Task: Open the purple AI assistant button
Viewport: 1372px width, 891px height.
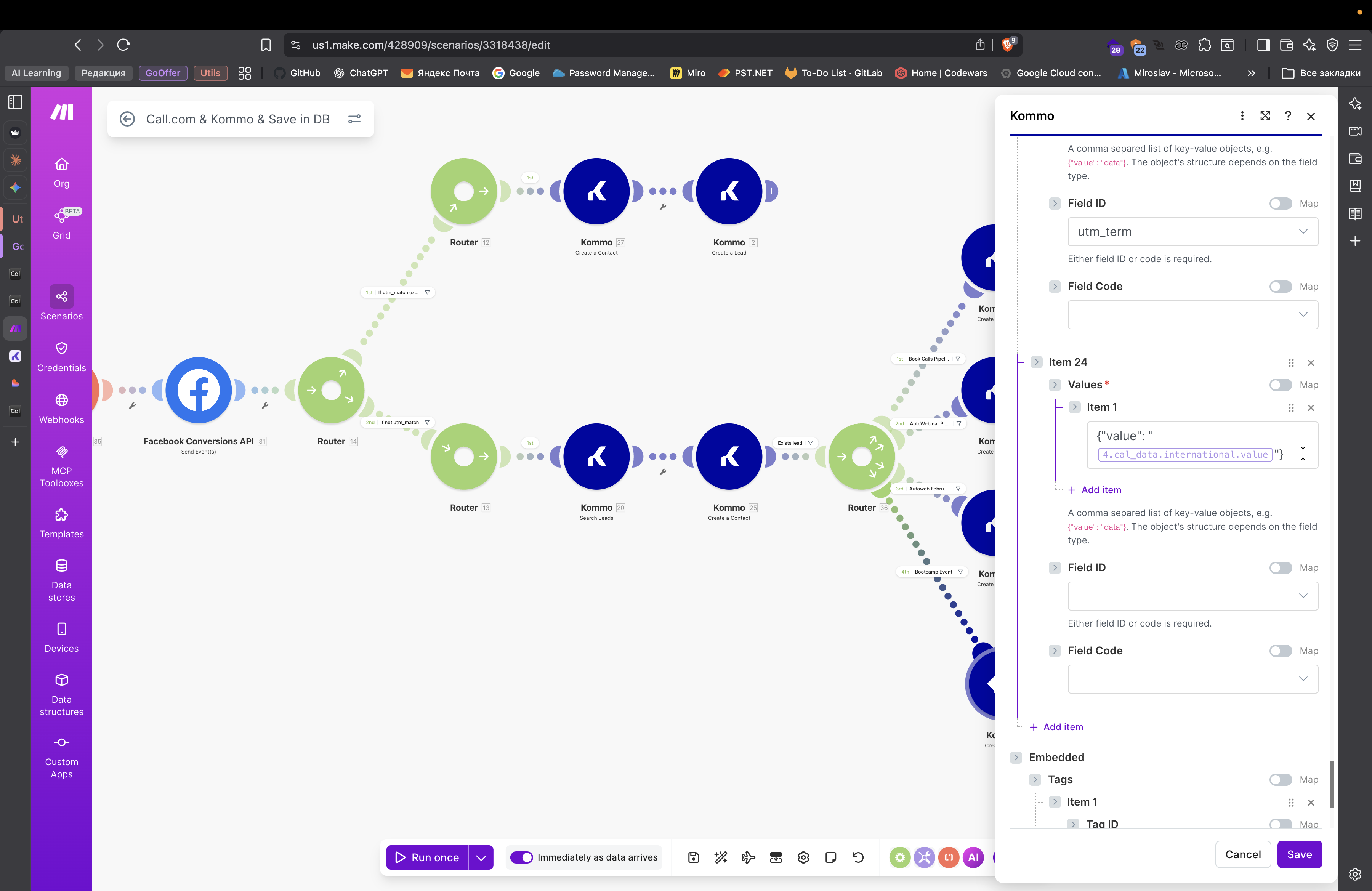Action: pos(973,857)
